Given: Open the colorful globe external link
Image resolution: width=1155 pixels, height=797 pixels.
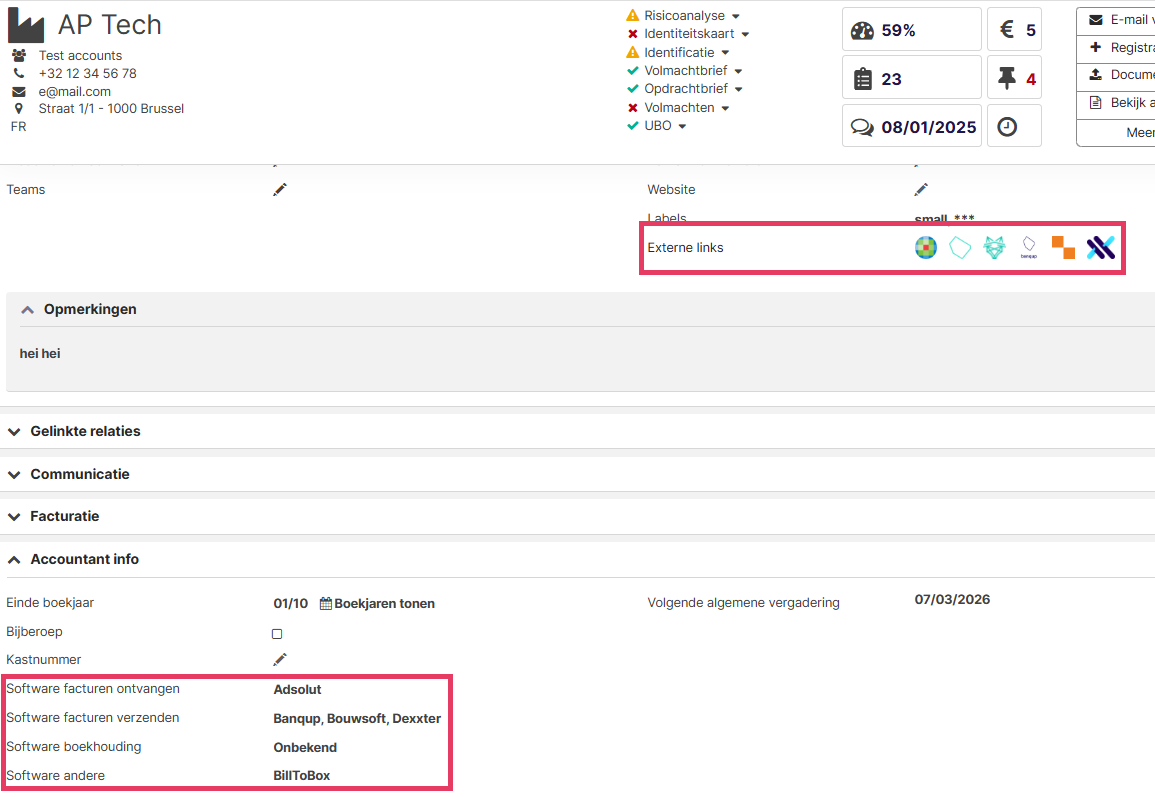Looking at the screenshot, I should pyautogui.click(x=926, y=247).
